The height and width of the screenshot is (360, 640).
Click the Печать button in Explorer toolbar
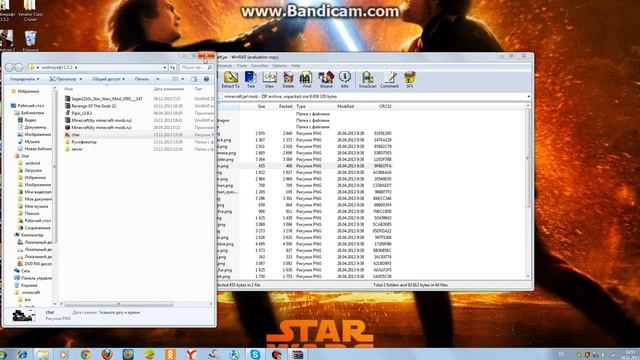(x=142, y=79)
